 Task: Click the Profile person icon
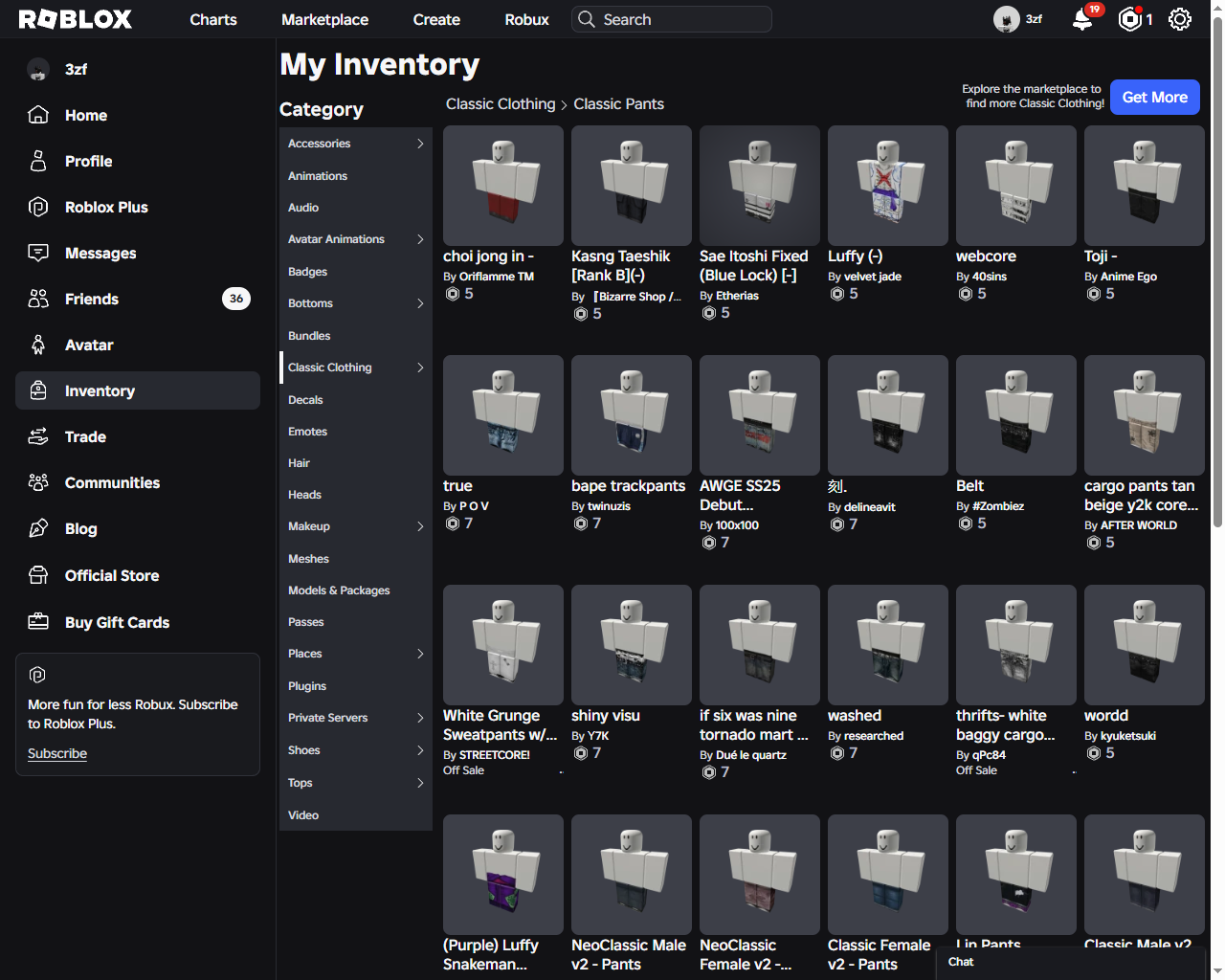coord(38,161)
